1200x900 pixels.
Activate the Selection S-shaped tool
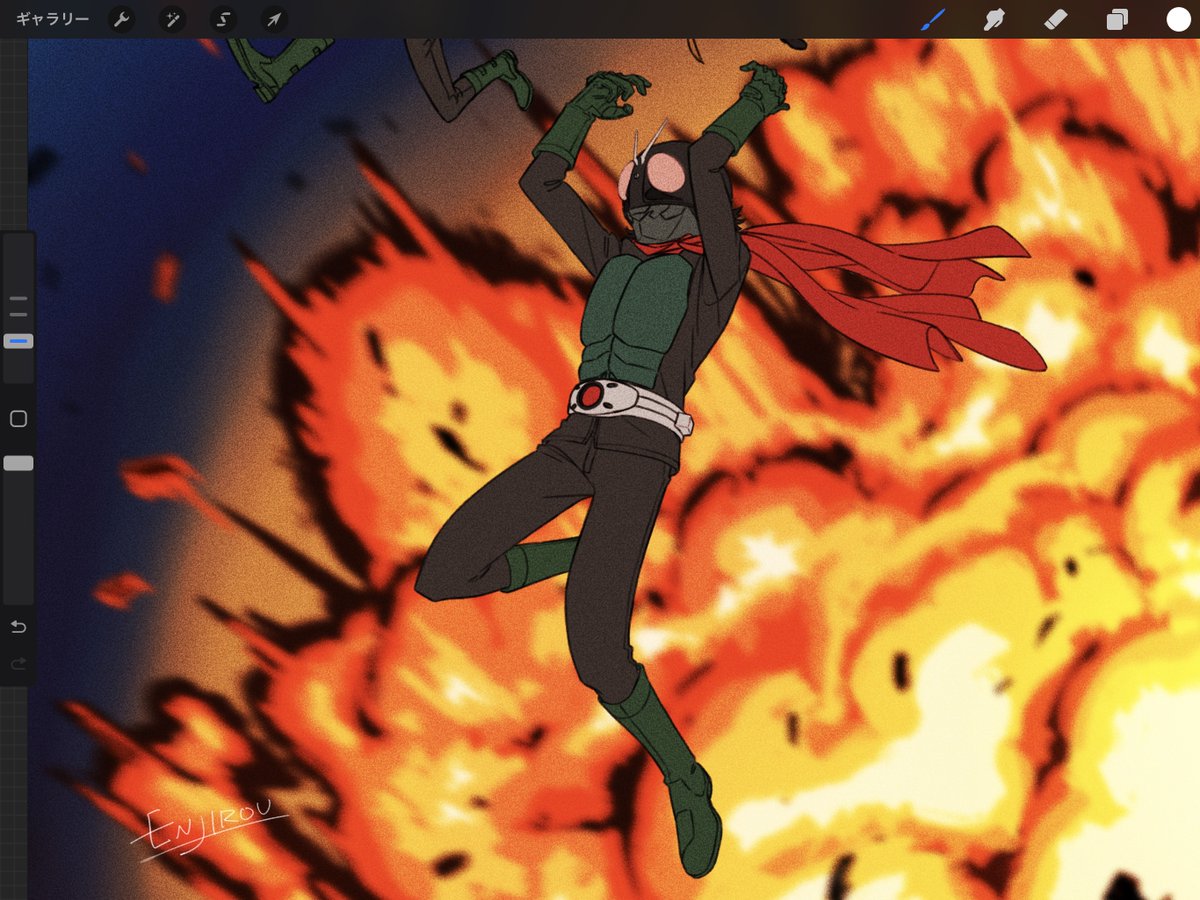pos(223,19)
